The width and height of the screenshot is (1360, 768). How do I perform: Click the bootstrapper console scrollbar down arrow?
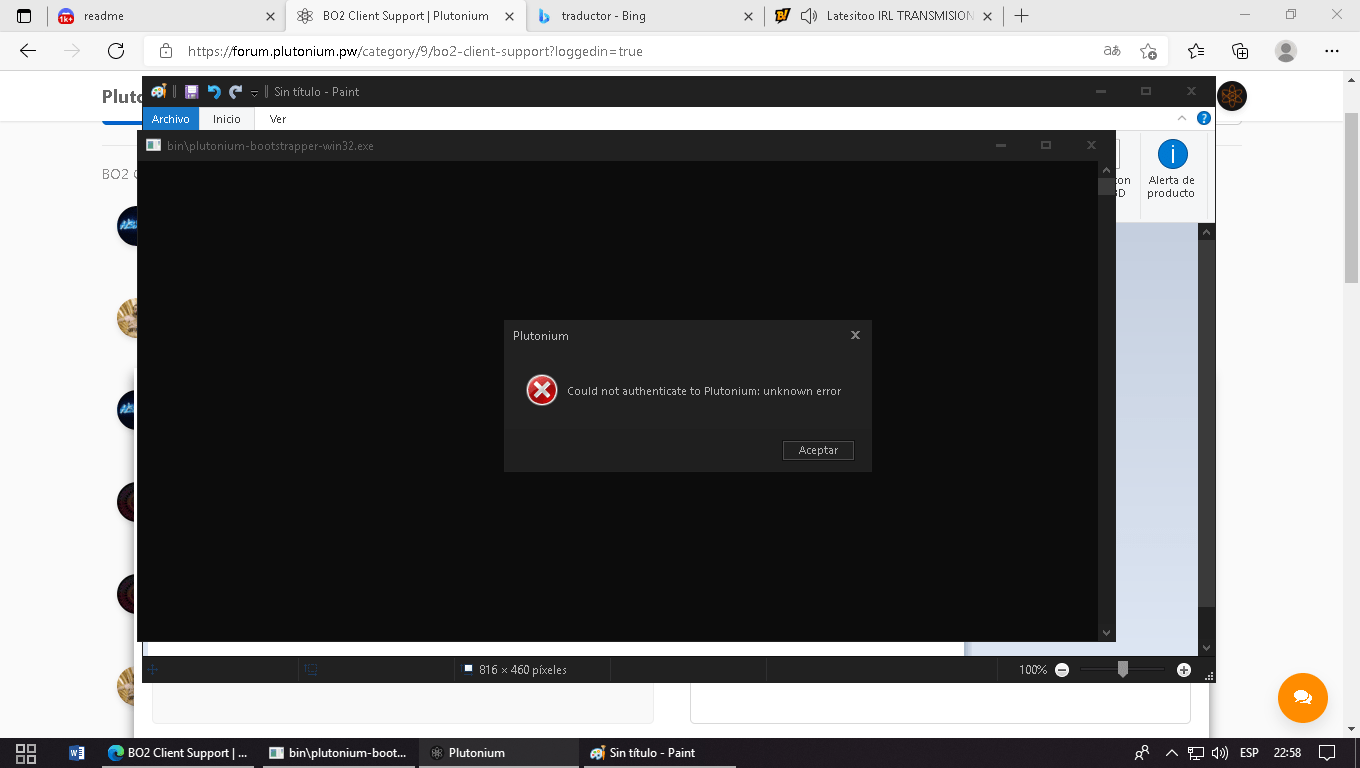point(1106,632)
